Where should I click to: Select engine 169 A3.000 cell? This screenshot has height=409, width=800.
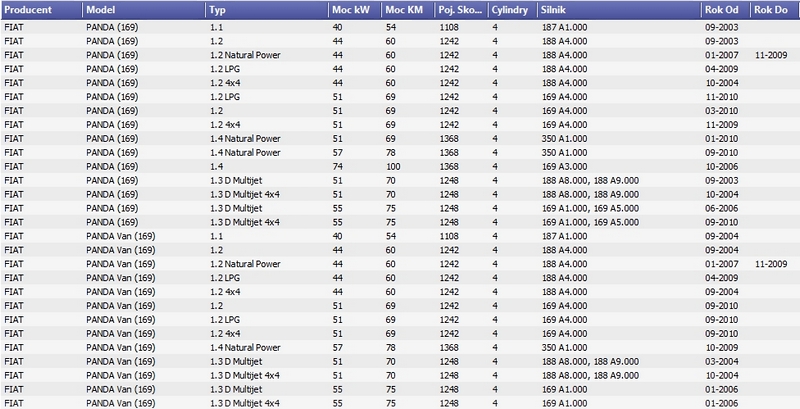coord(564,167)
